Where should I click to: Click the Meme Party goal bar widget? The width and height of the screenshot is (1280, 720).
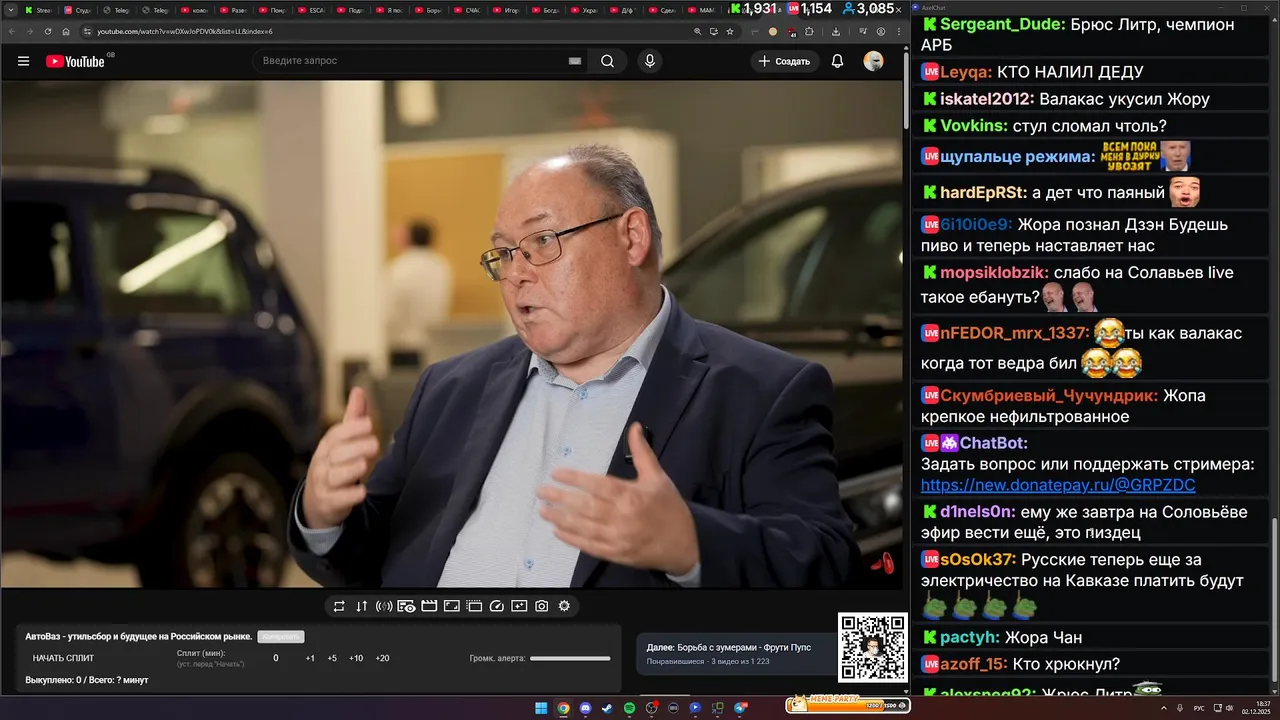point(847,704)
